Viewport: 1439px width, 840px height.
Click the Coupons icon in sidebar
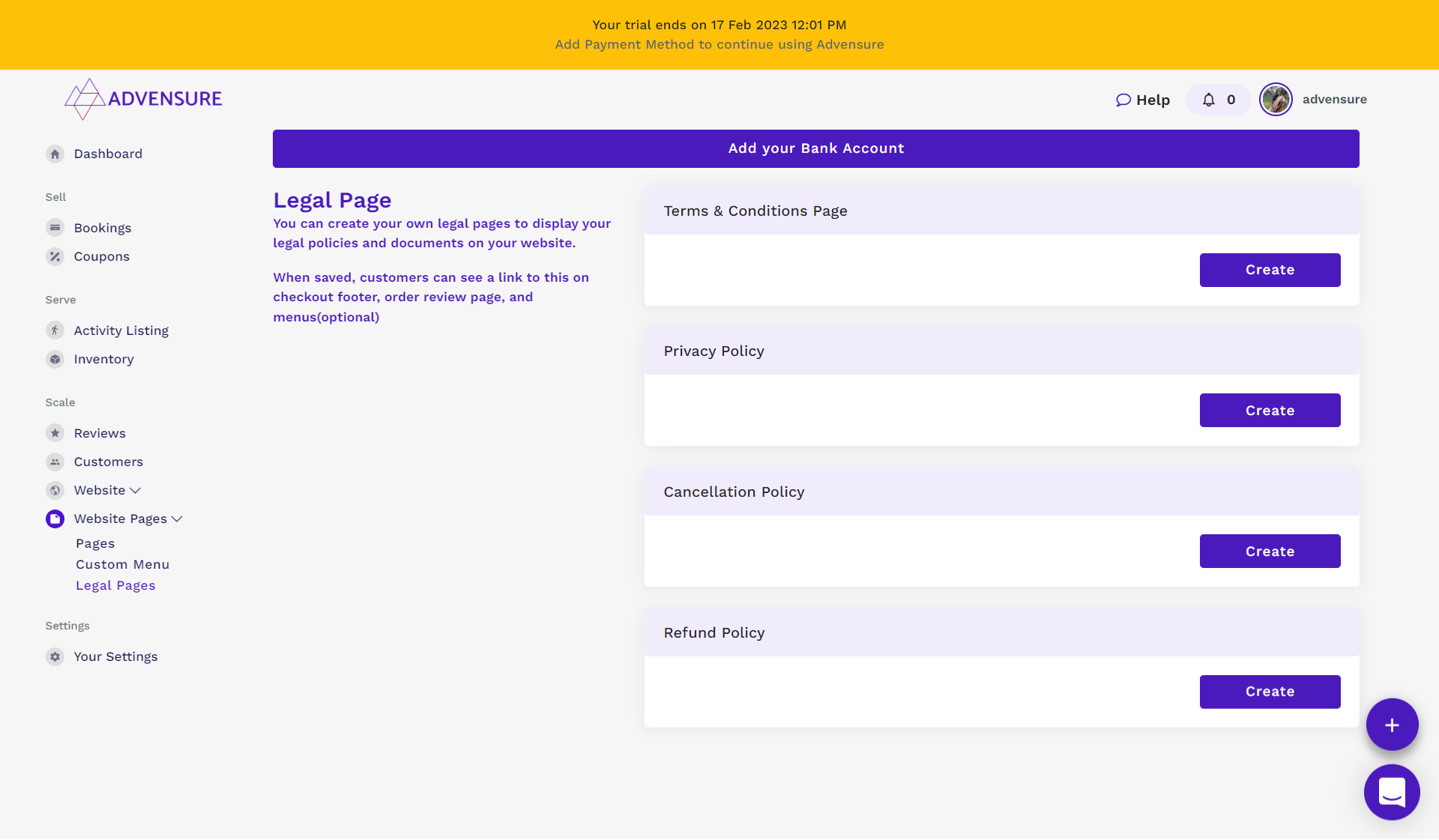tap(55, 256)
